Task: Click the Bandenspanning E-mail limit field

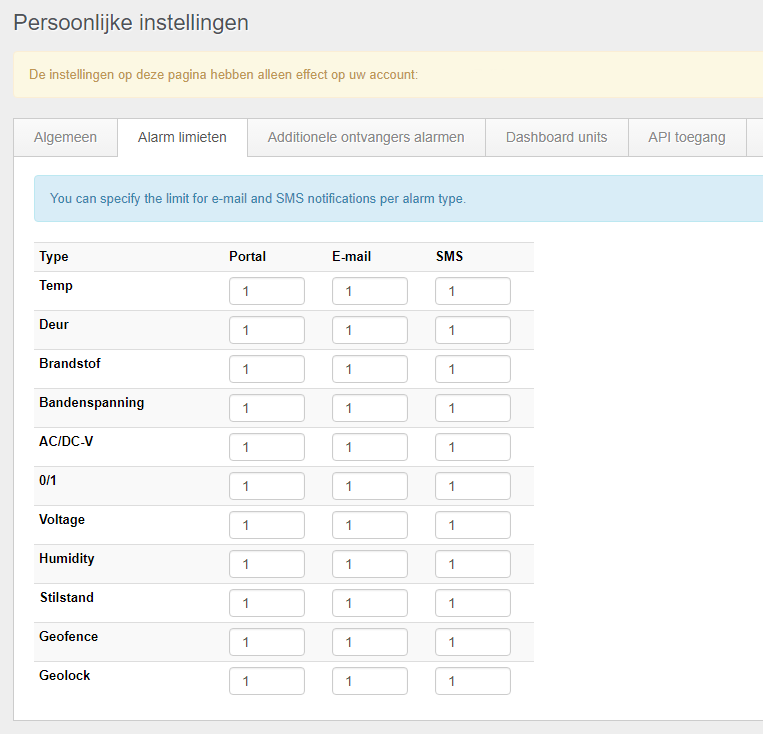Action: click(370, 408)
